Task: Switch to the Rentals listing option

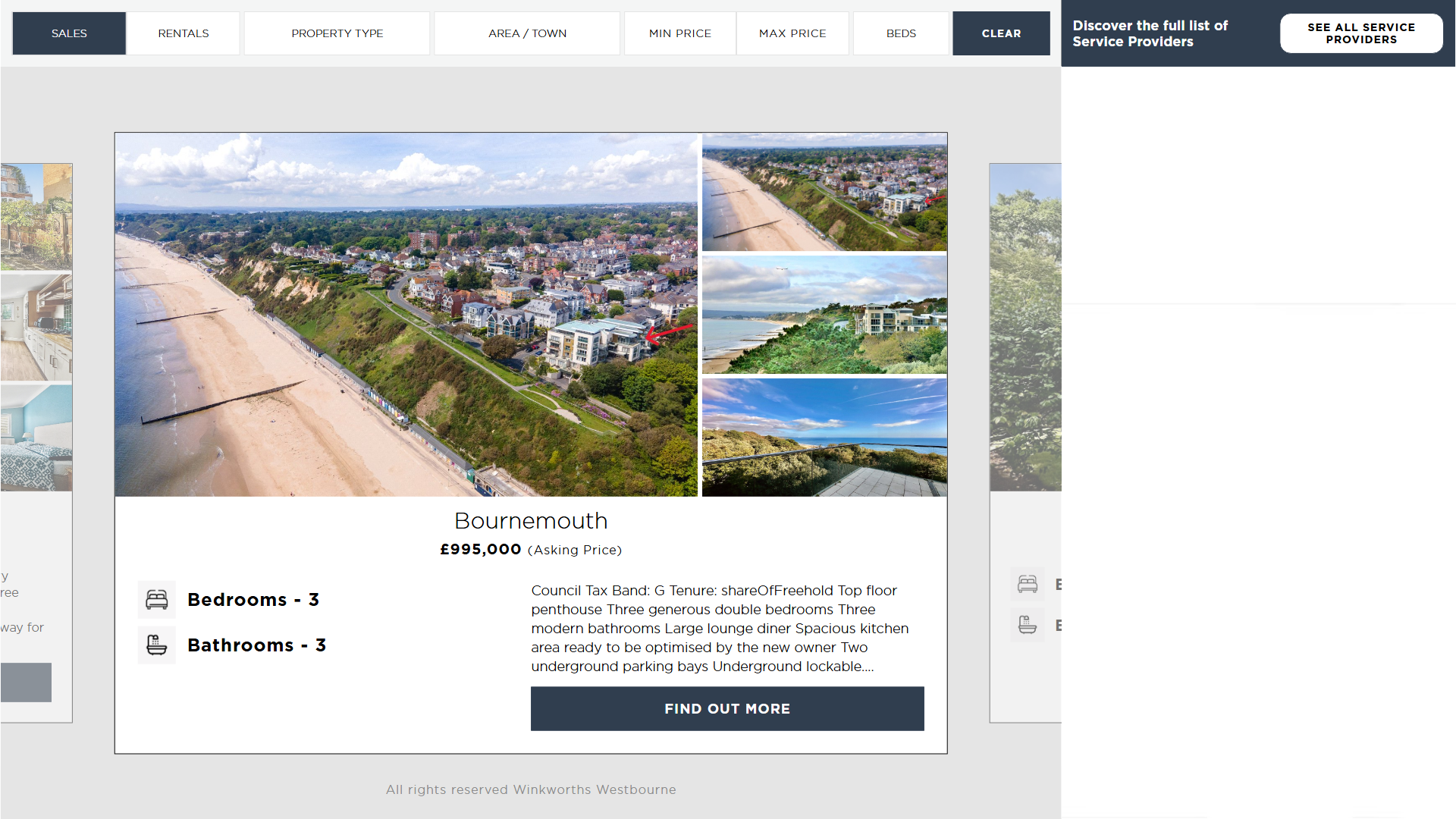Action: [184, 33]
